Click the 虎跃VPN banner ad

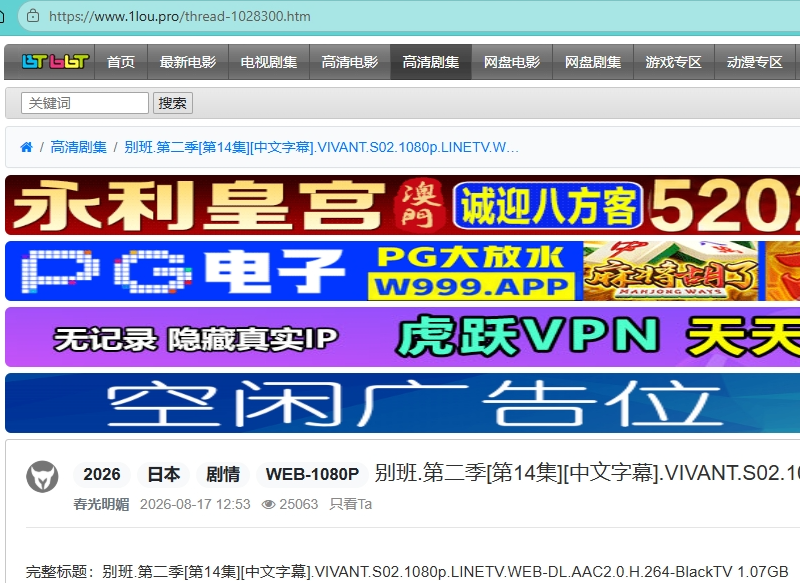tap(403, 337)
